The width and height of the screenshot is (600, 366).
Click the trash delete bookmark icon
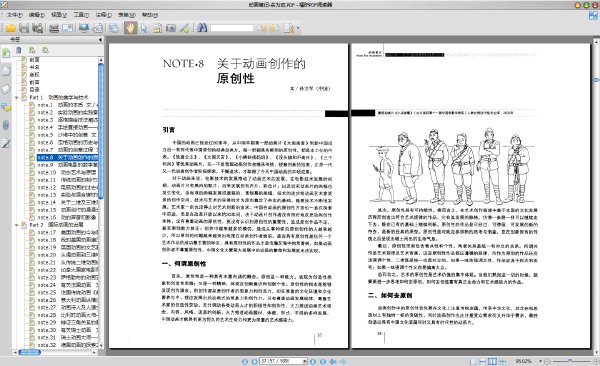click(18, 50)
